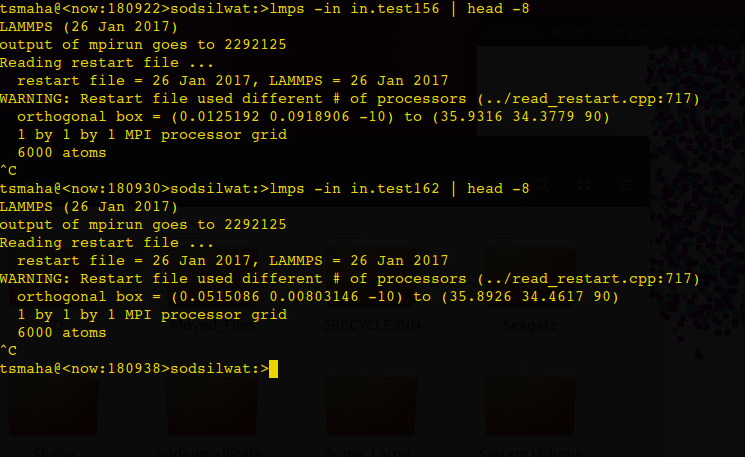Screen dimensions: 745x457
Task: Click the grid view toggle icon
Action: point(584,185)
